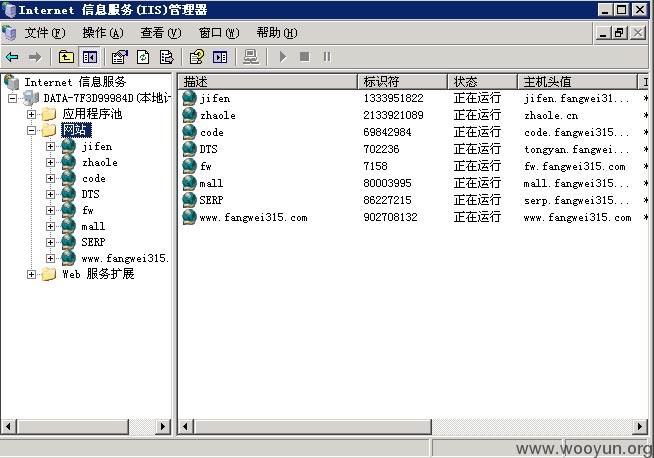Open the 帮助(H) menu
Viewport: 654px width, 458px height.
277,33
